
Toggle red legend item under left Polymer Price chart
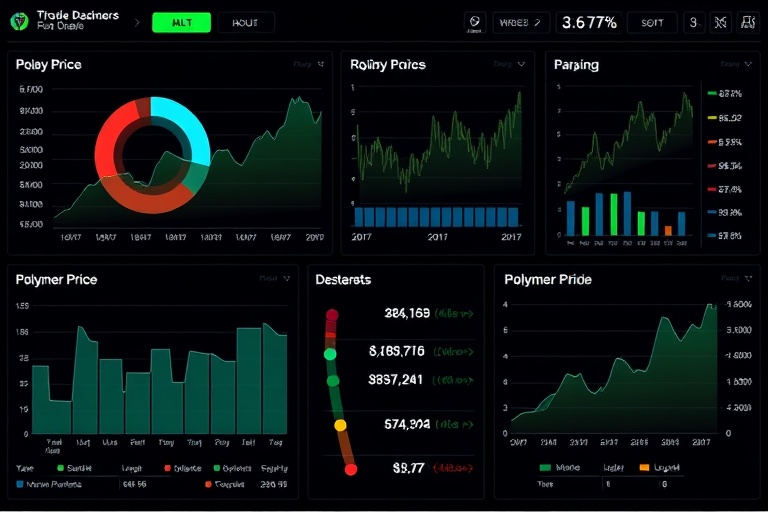click(167, 467)
